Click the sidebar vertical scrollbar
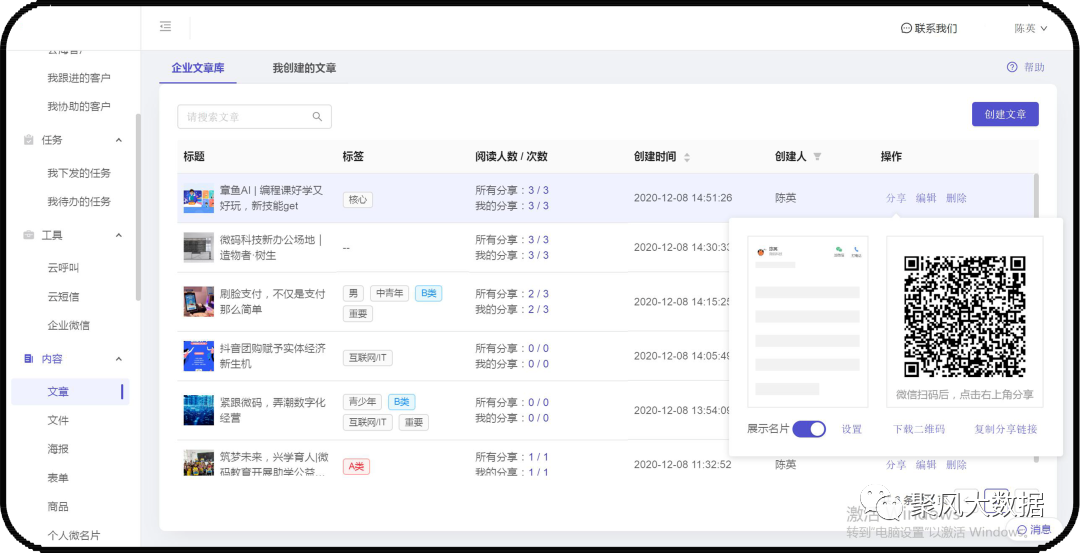Image resolution: width=1080 pixels, height=553 pixels. (138, 207)
